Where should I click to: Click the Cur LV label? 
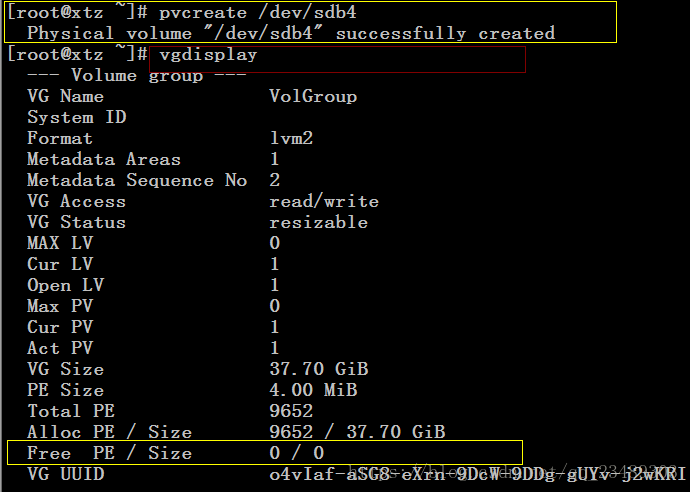[x=60, y=264]
